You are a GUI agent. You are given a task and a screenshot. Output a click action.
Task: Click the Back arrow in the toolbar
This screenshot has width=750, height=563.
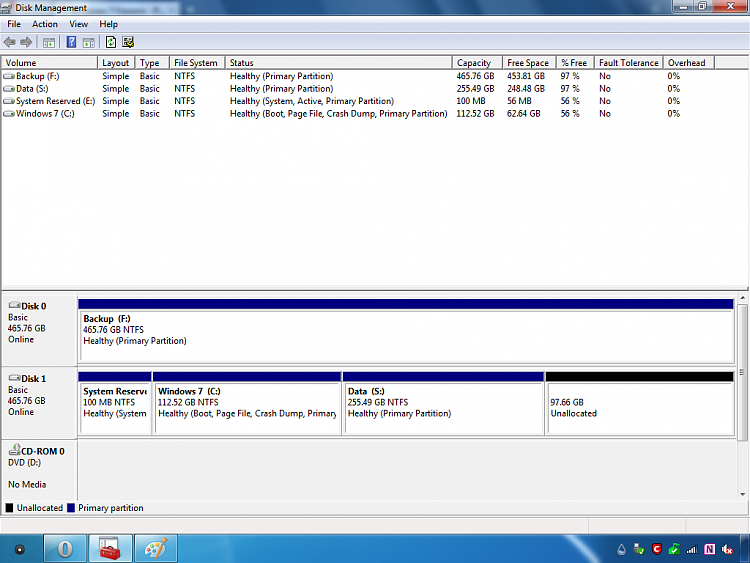(x=10, y=43)
